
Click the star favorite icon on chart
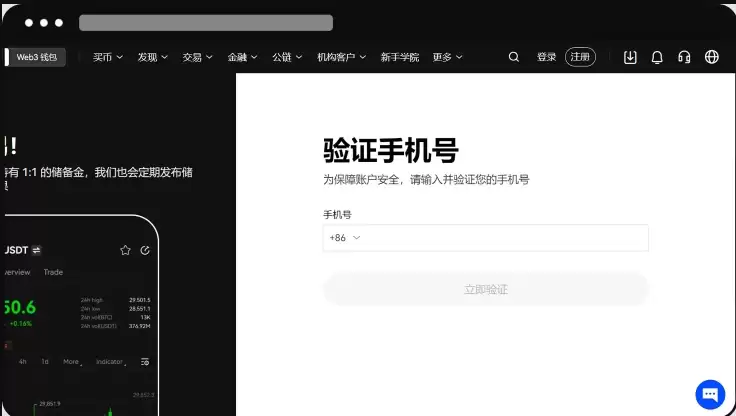click(x=125, y=250)
